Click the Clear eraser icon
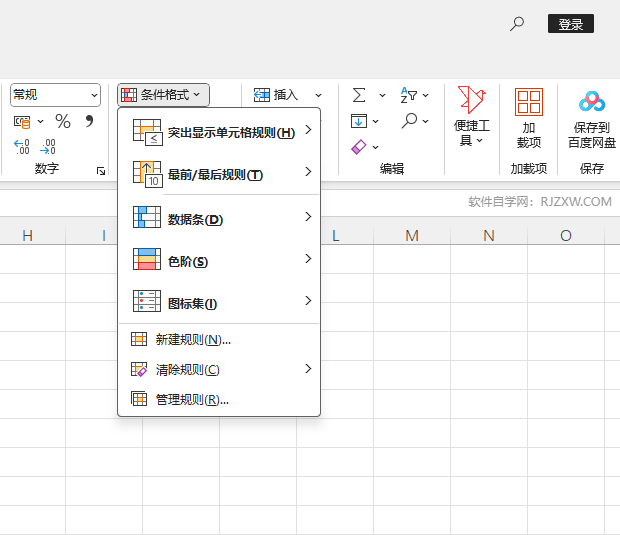Screen dimensions: 620x535 [x=359, y=147]
